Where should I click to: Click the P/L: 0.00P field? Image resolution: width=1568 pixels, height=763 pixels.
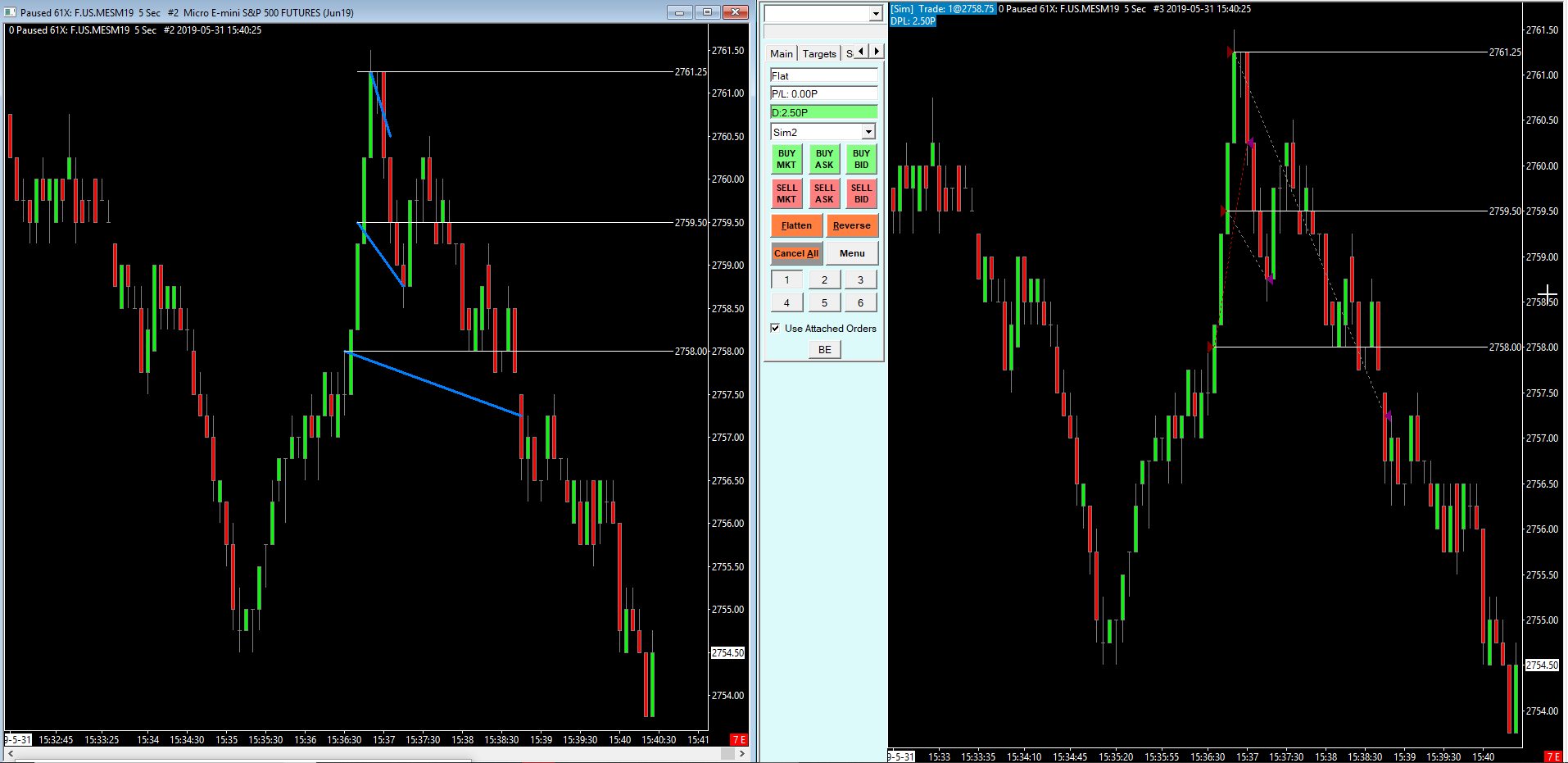coord(823,93)
